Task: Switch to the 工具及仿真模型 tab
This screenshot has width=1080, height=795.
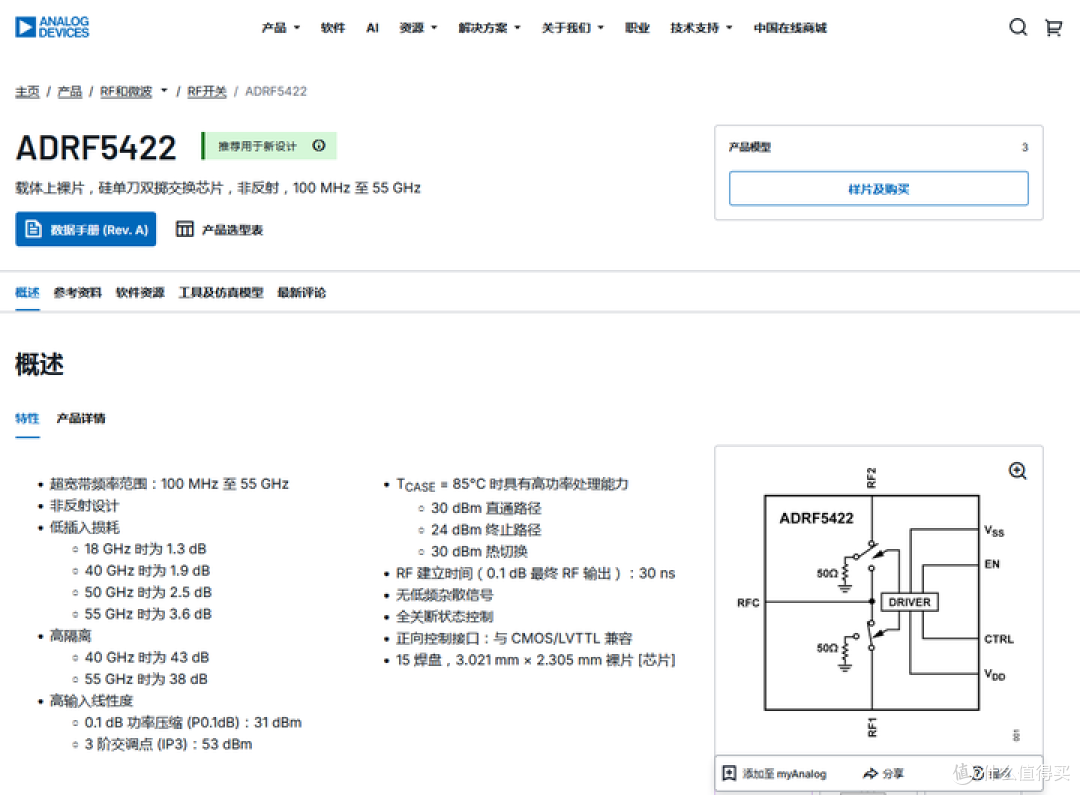Action: [221, 293]
